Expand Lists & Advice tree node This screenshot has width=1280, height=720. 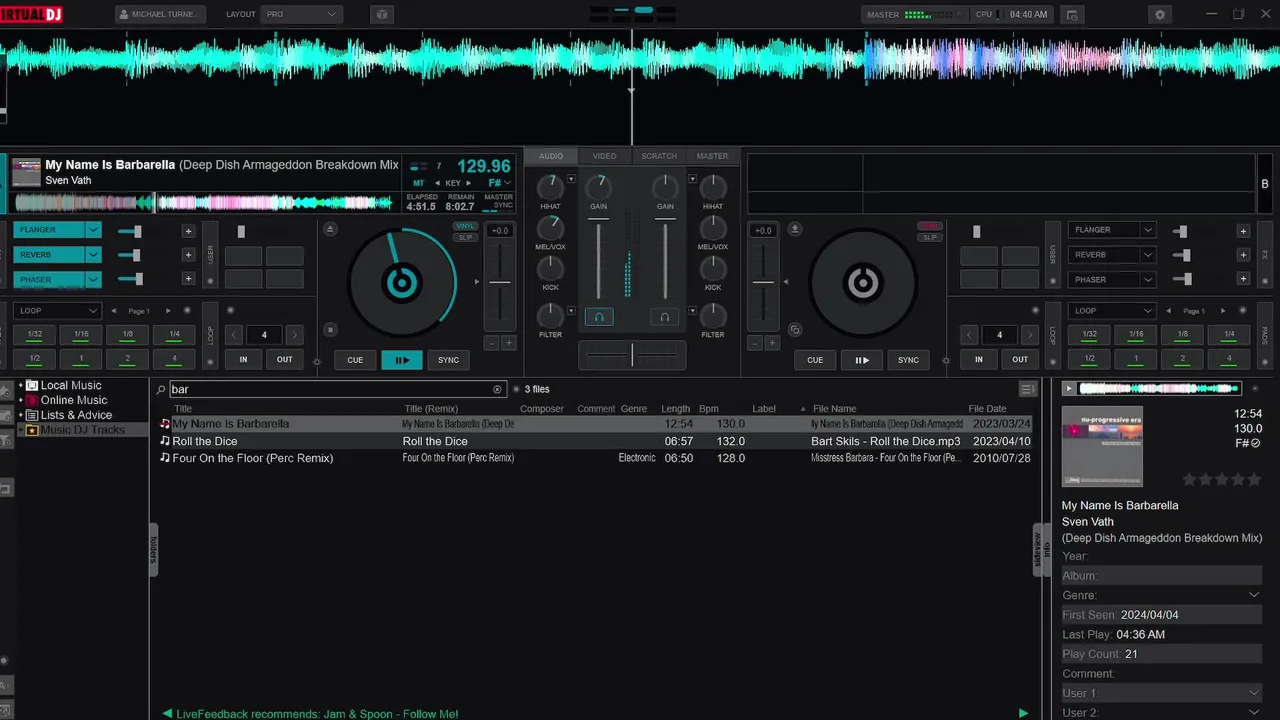click(21, 415)
